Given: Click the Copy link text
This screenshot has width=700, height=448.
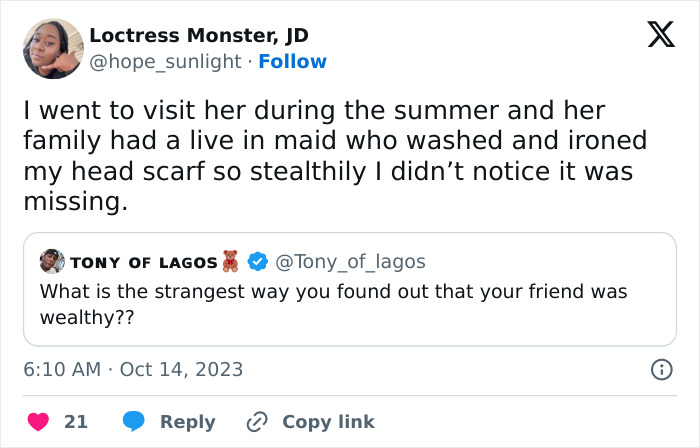Looking at the screenshot, I should (x=328, y=422).
